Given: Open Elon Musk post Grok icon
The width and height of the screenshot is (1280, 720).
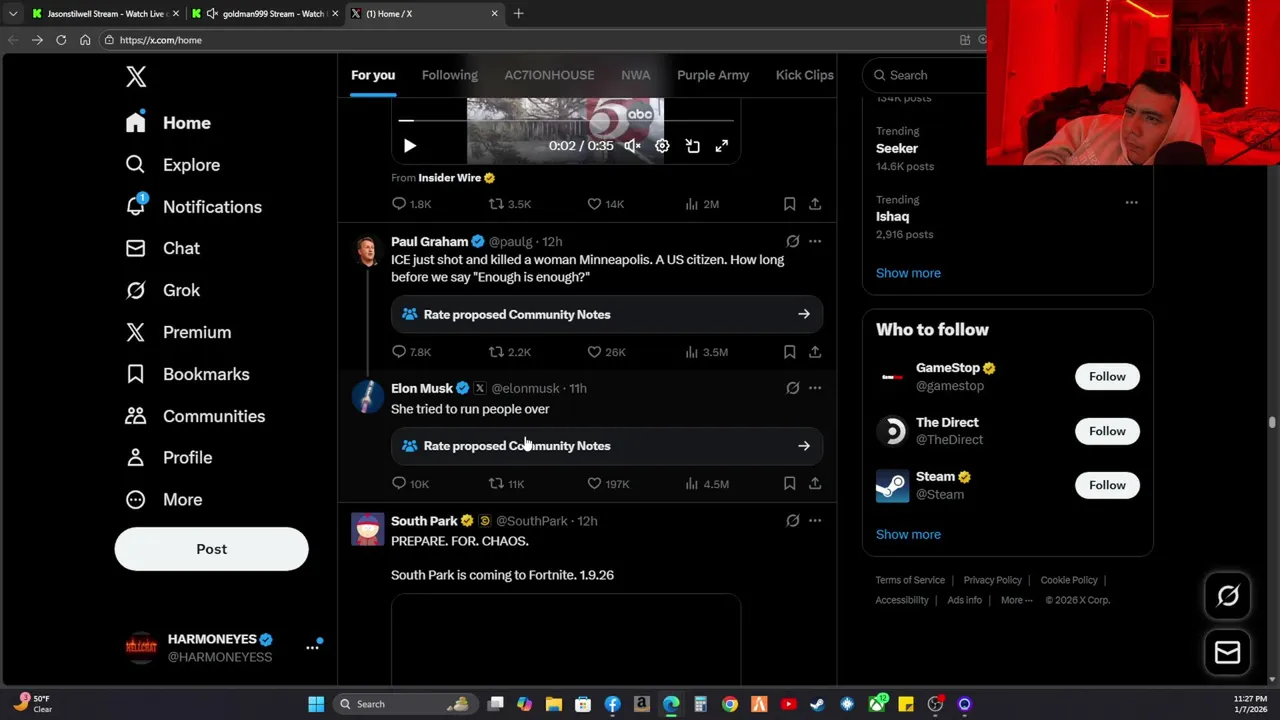Looking at the screenshot, I should (792, 388).
